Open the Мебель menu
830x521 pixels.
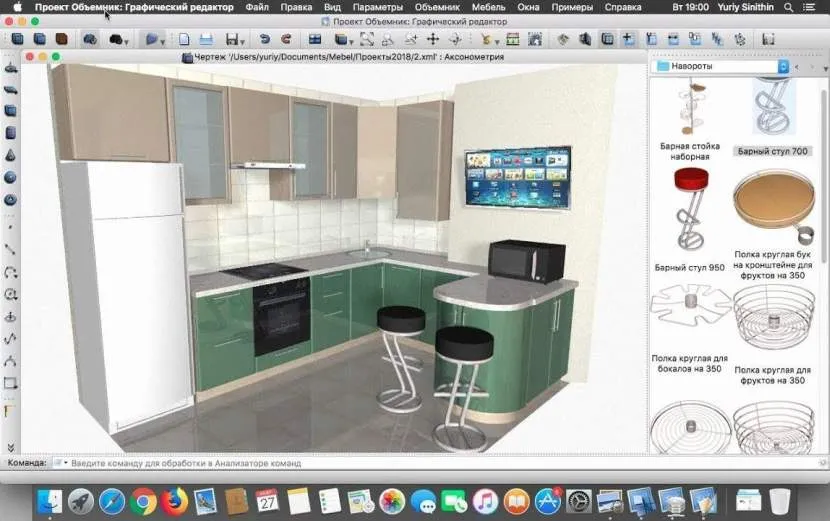pyautogui.click(x=488, y=7)
